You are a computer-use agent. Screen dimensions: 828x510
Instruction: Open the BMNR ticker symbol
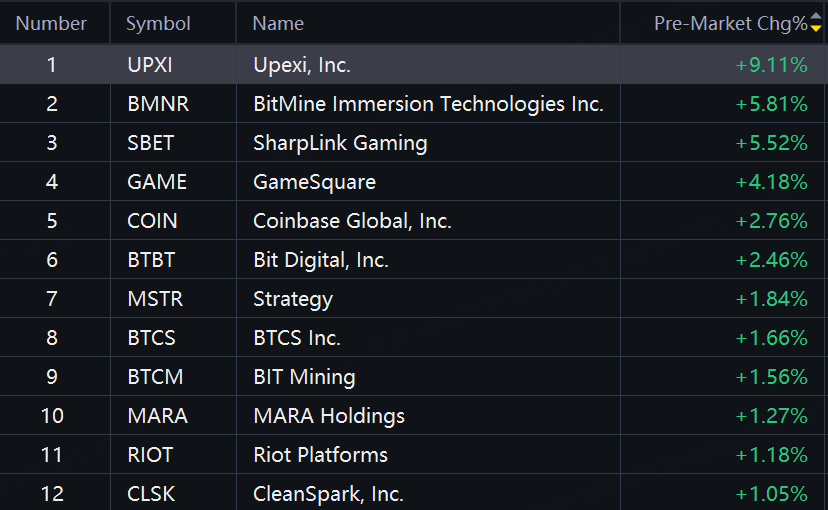click(x=158, y=104)
